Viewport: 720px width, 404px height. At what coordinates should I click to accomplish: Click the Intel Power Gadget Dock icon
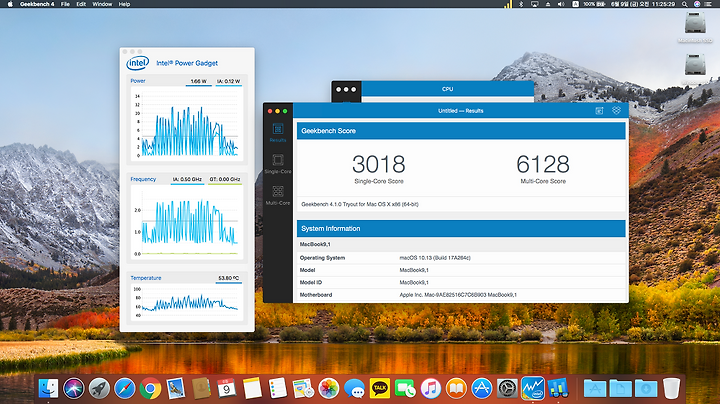pyautogui.click(x=533, y=388)
